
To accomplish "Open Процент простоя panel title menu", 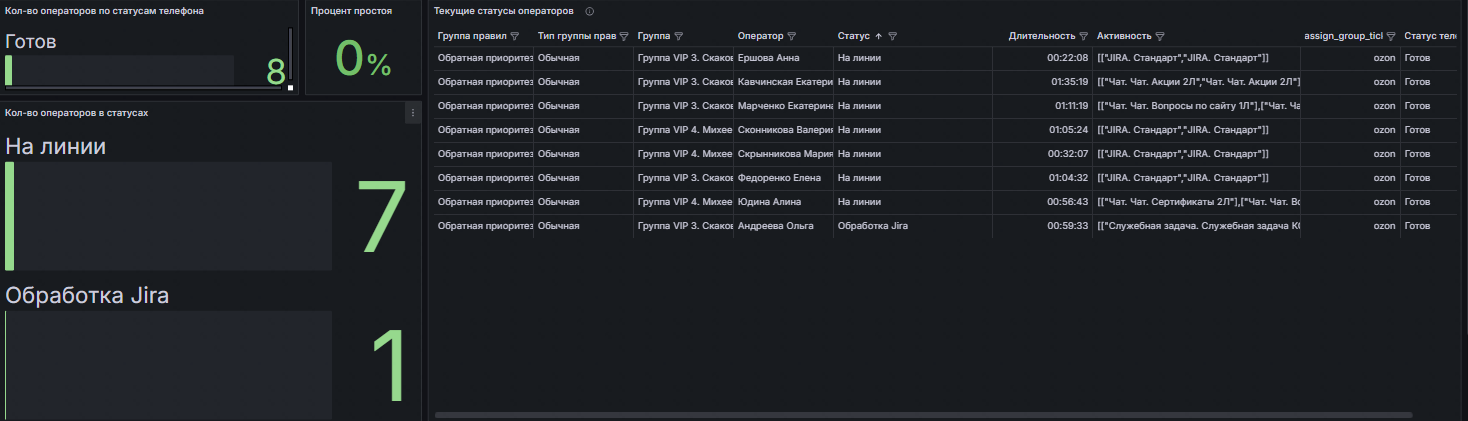I will point(351,11).
